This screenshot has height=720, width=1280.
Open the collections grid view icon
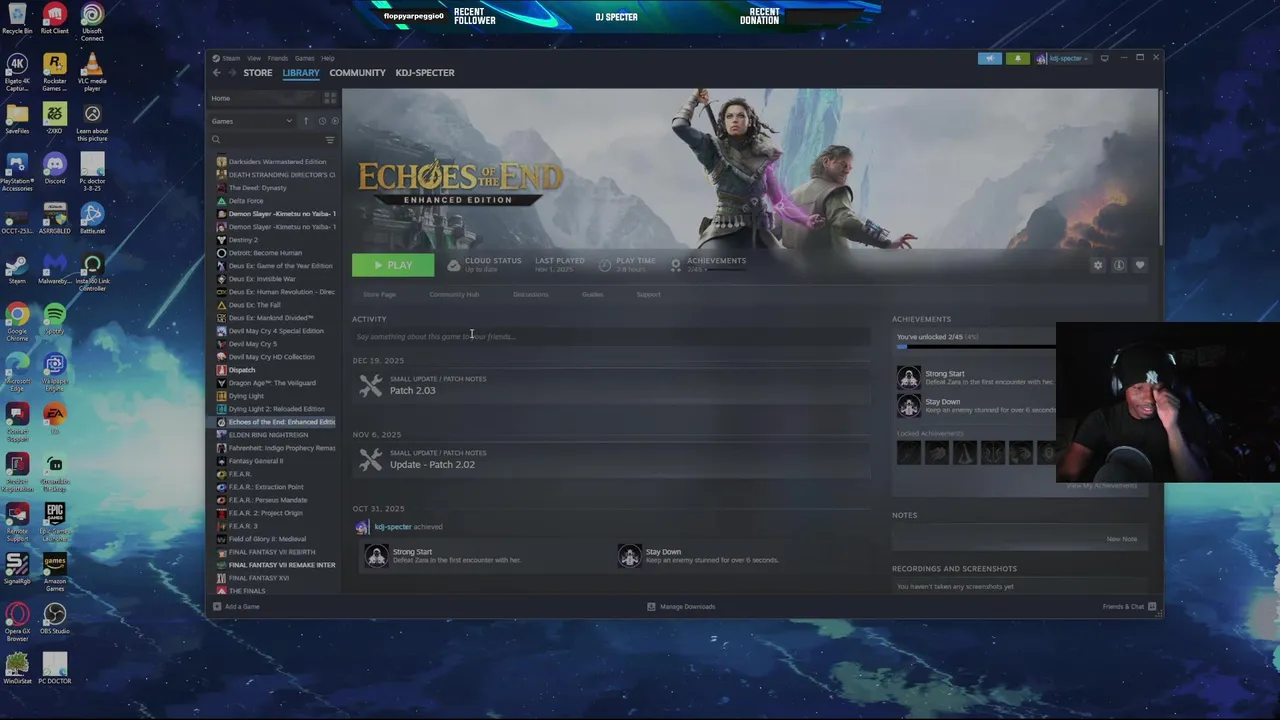tap(330, 98)
